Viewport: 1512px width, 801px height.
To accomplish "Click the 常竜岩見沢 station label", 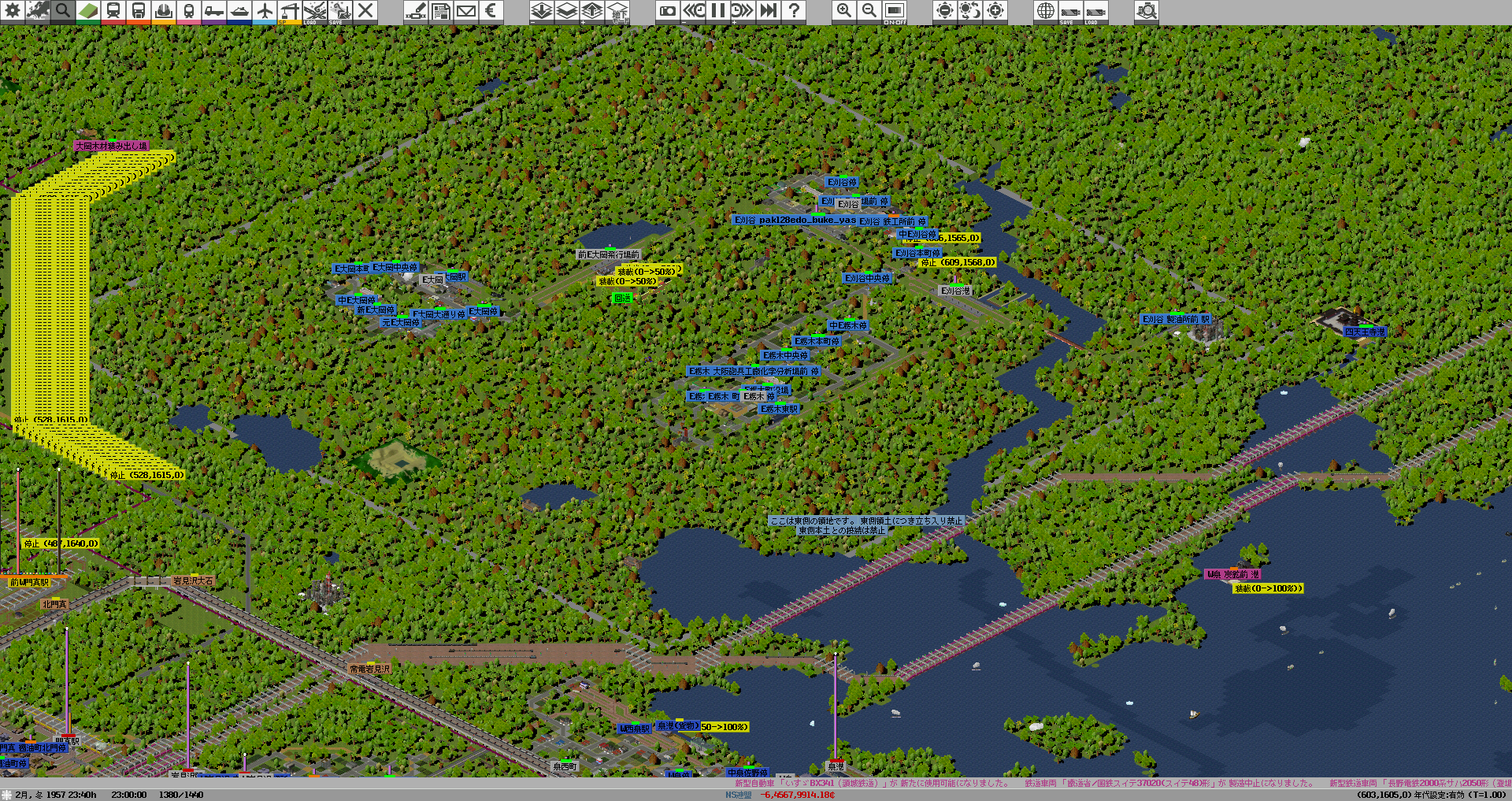I will [x=369, y=669].
